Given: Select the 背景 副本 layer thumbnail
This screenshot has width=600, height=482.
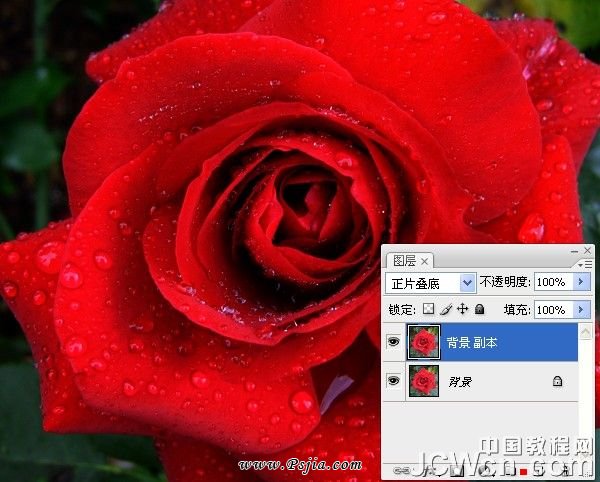Looking at the screenshot, I should (424, 342).
